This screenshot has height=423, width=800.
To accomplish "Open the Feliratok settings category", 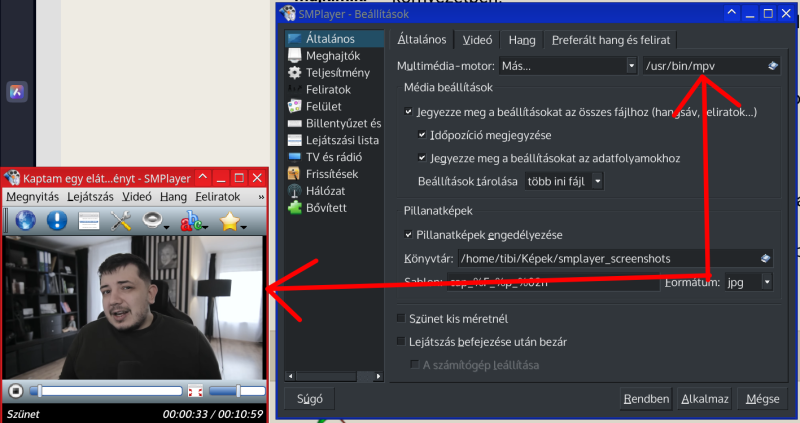I will tap(334, 89).
